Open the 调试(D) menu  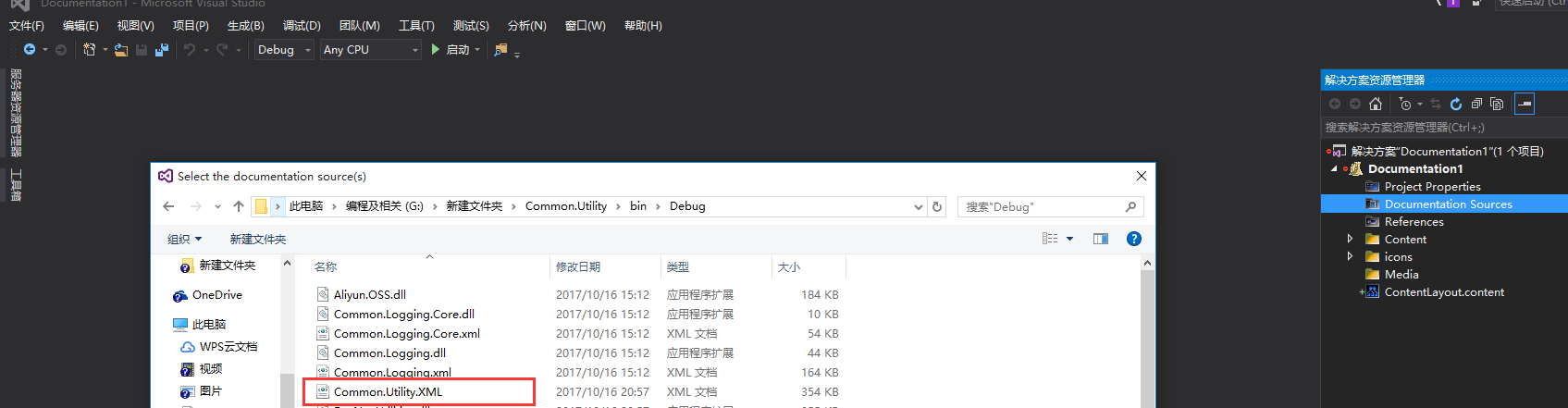point(302,25)
